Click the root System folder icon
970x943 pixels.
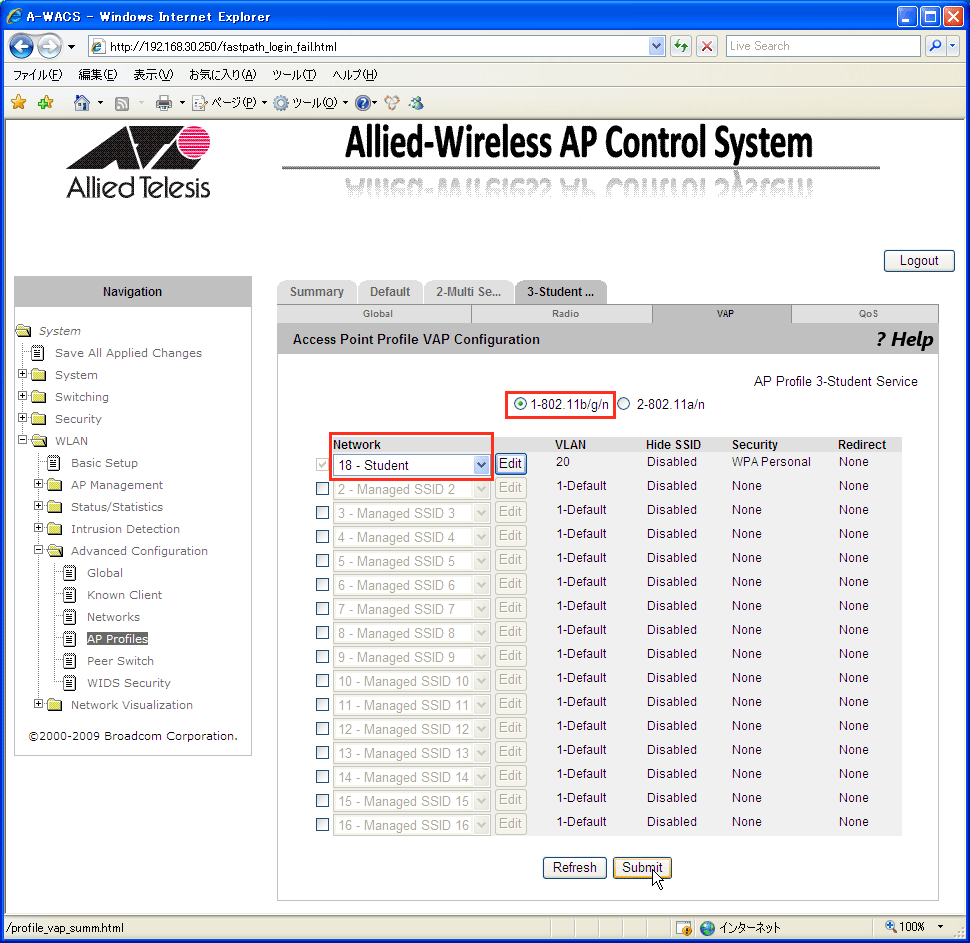[24, 330]
